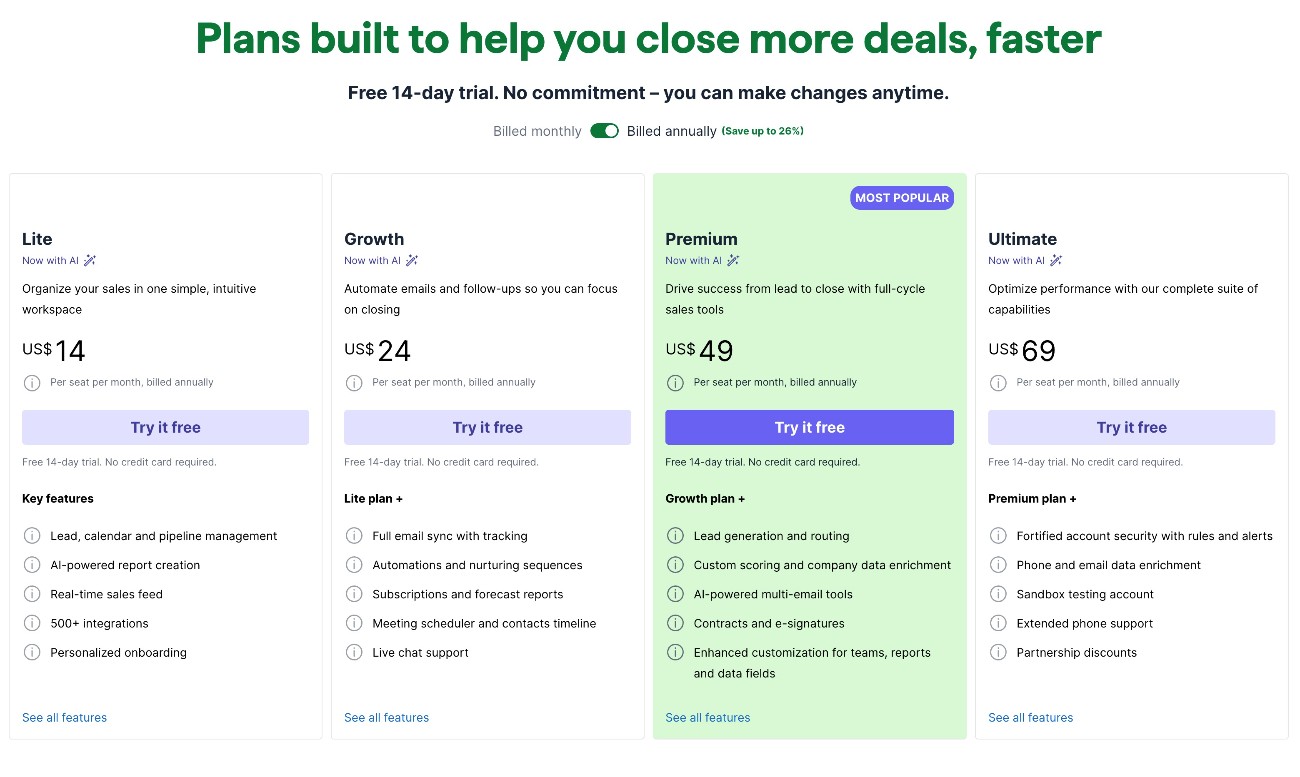Click the AI sparkle icon on the Ultimate plan
The height and width of the screenshot is (777, 1300).
coord(1055,260)
